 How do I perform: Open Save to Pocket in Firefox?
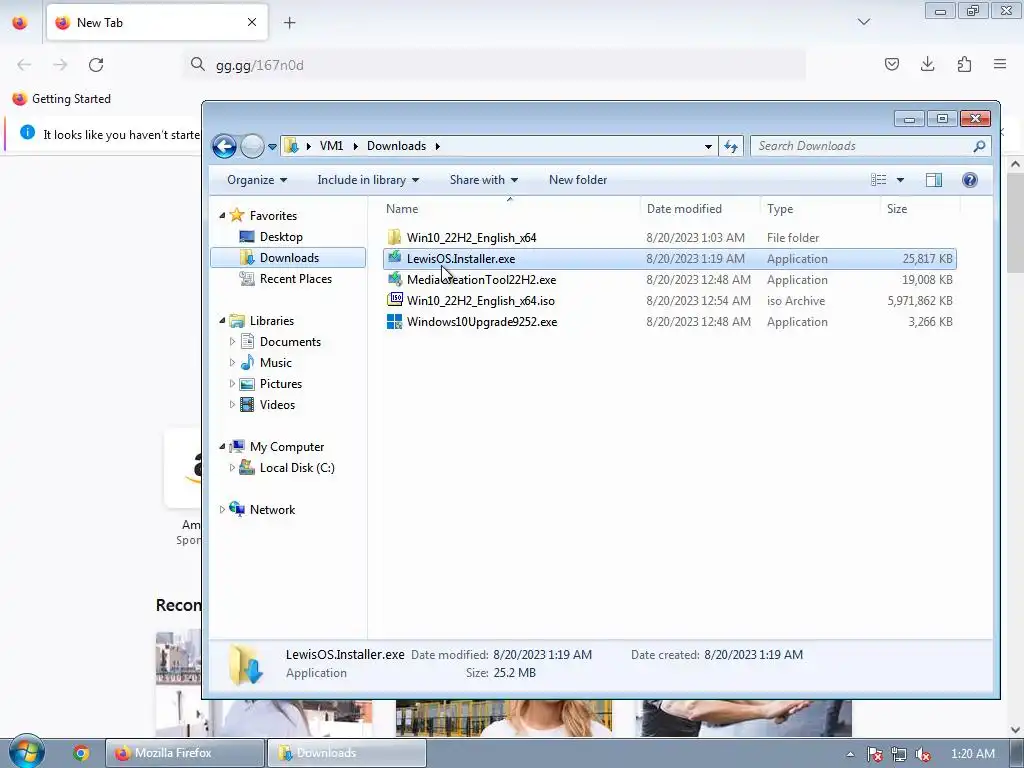(891, 64)
